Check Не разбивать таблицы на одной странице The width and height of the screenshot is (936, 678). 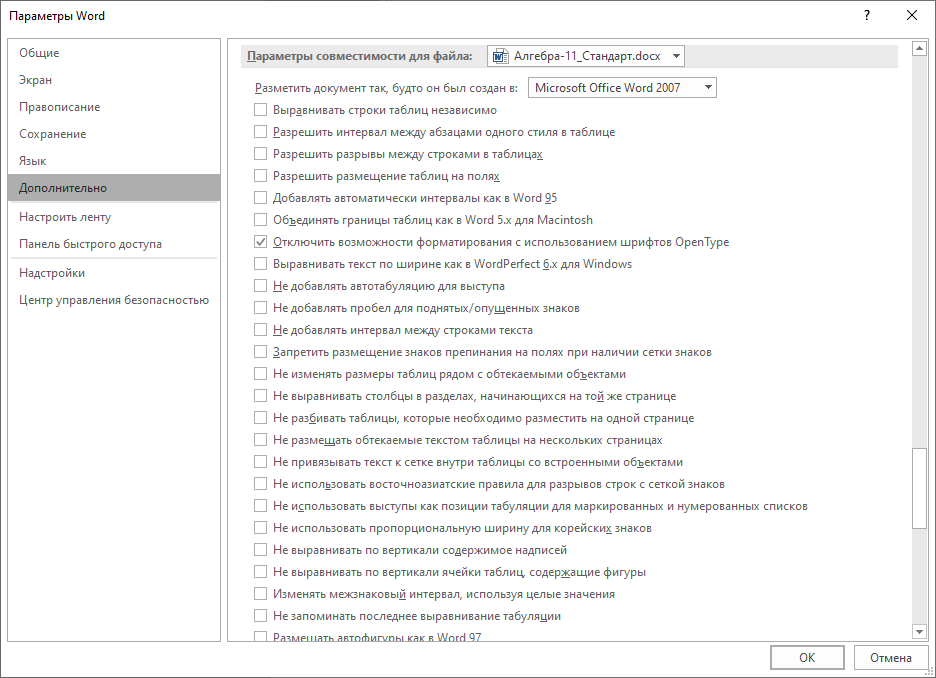[260, 418]
